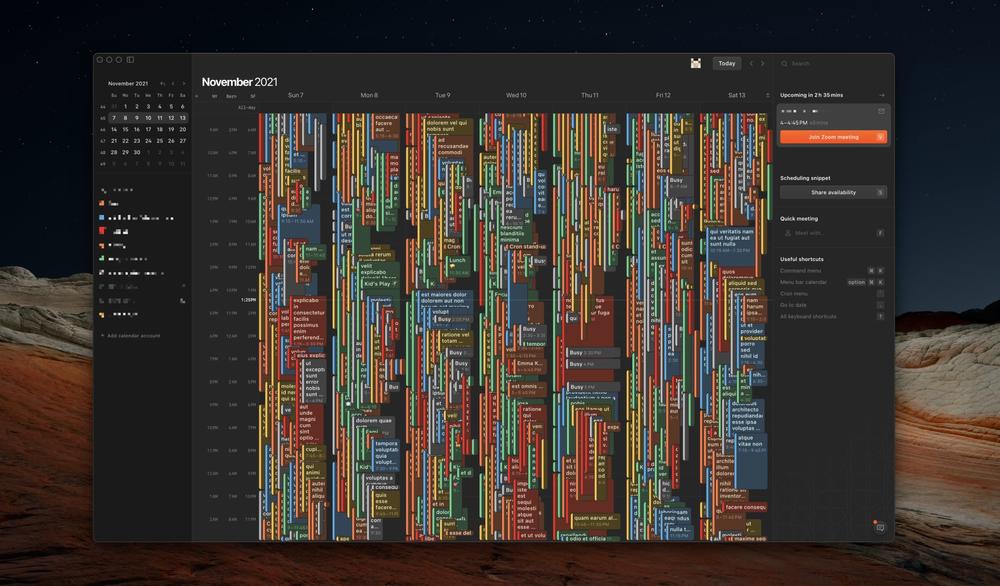
Task: Open the feedback chat icon at bottom right
Action: pos(880,527)
